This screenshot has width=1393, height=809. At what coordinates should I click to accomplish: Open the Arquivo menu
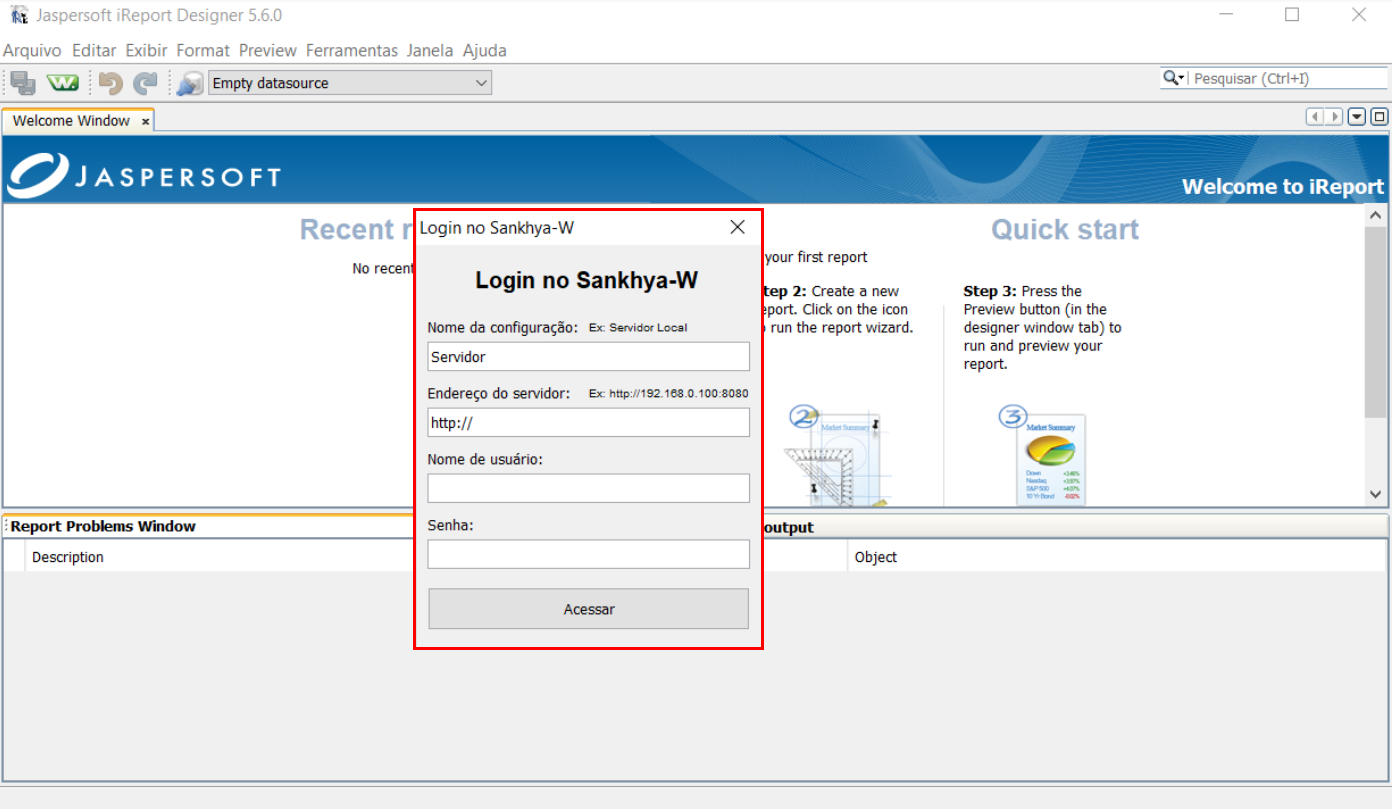[x=32, y=50]
